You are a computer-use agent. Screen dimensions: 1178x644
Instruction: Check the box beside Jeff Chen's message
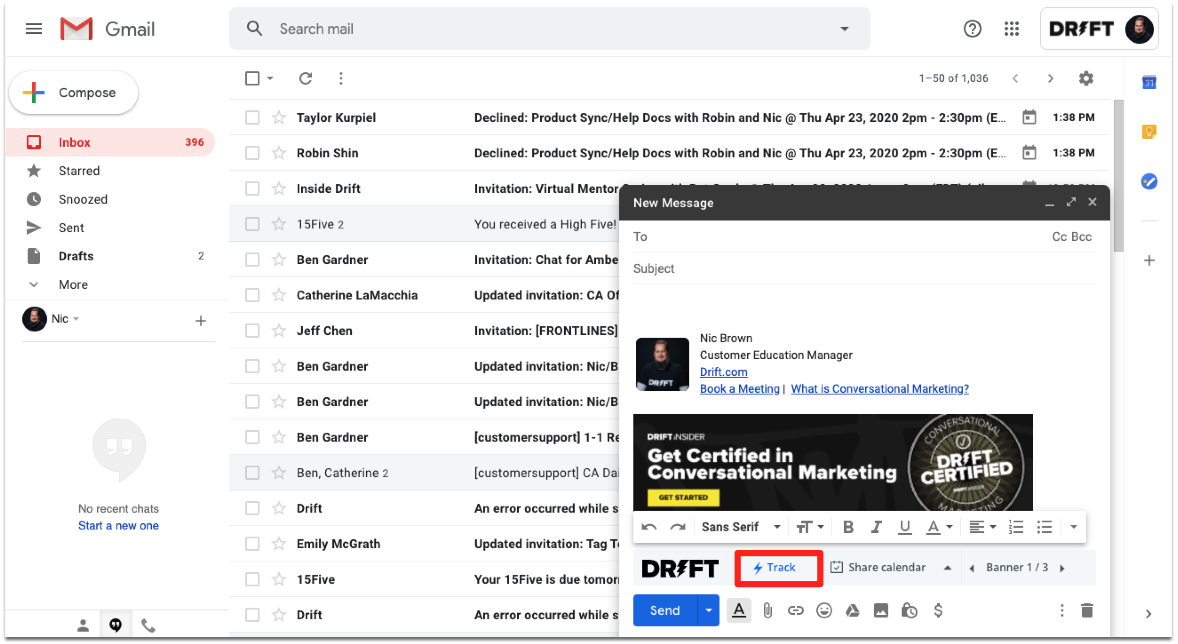pyautogui.click(x=252, y=331)
